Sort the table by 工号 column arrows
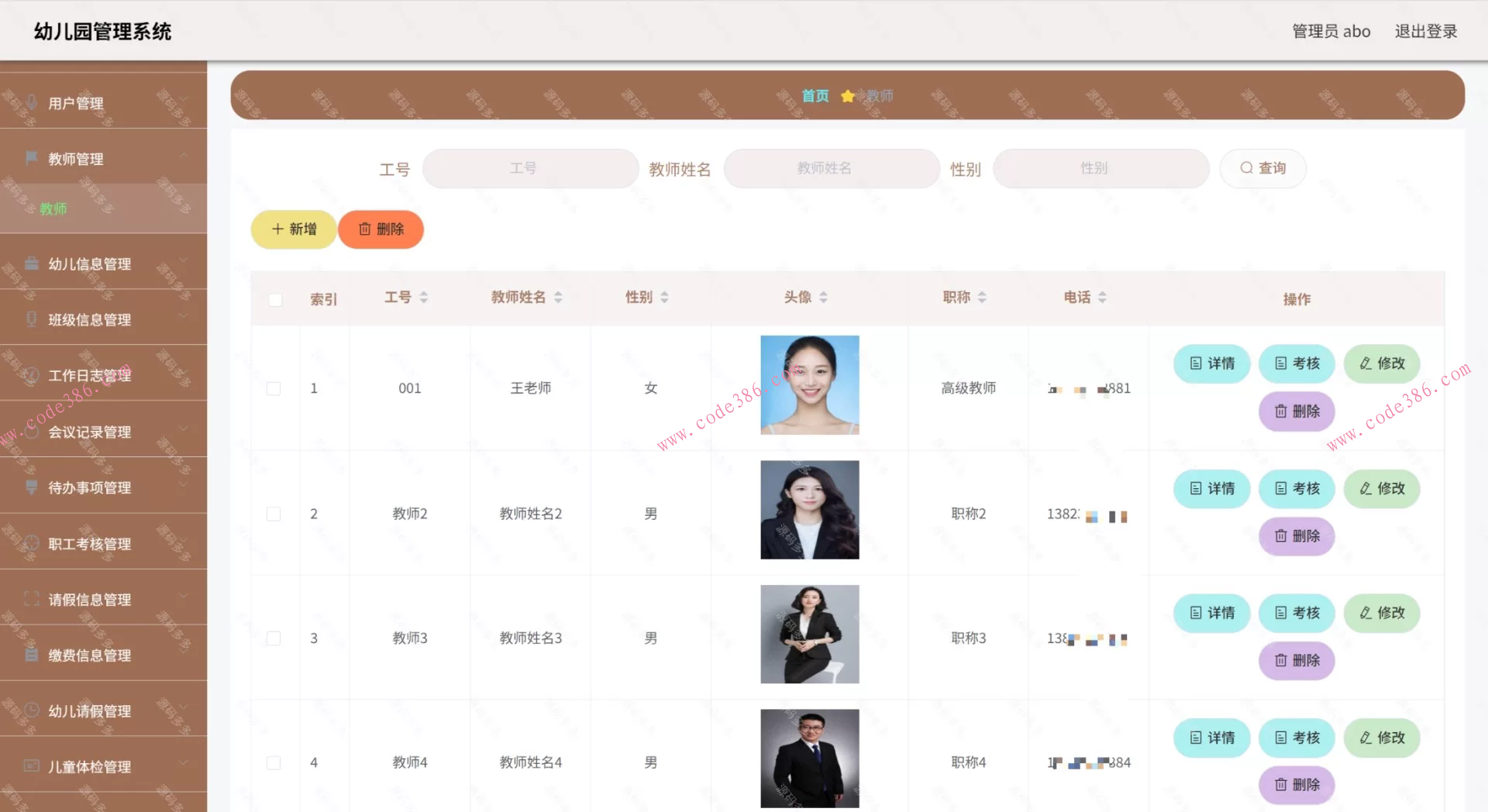The width and height of the screenshot is (1488, 812). pos(424,298)
